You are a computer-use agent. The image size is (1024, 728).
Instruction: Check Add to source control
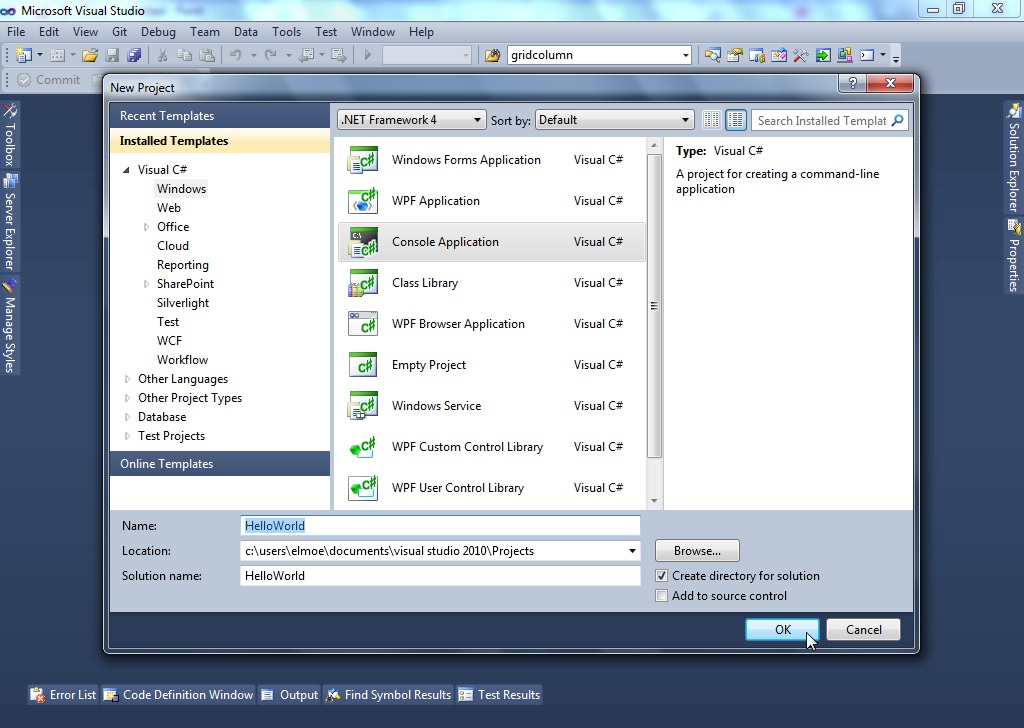point(661,596)
